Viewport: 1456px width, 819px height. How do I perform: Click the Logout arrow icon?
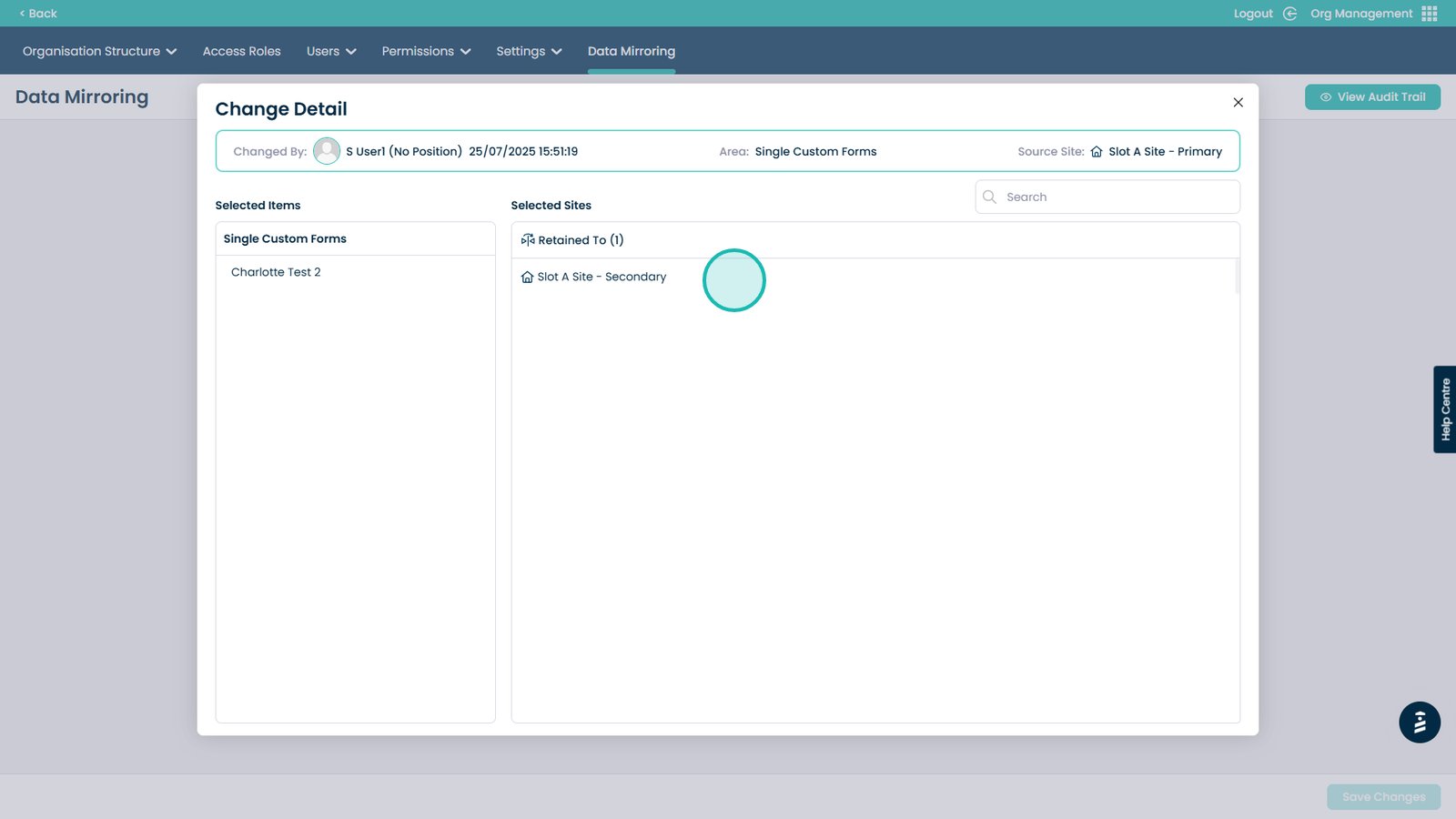coord(1289,14)
